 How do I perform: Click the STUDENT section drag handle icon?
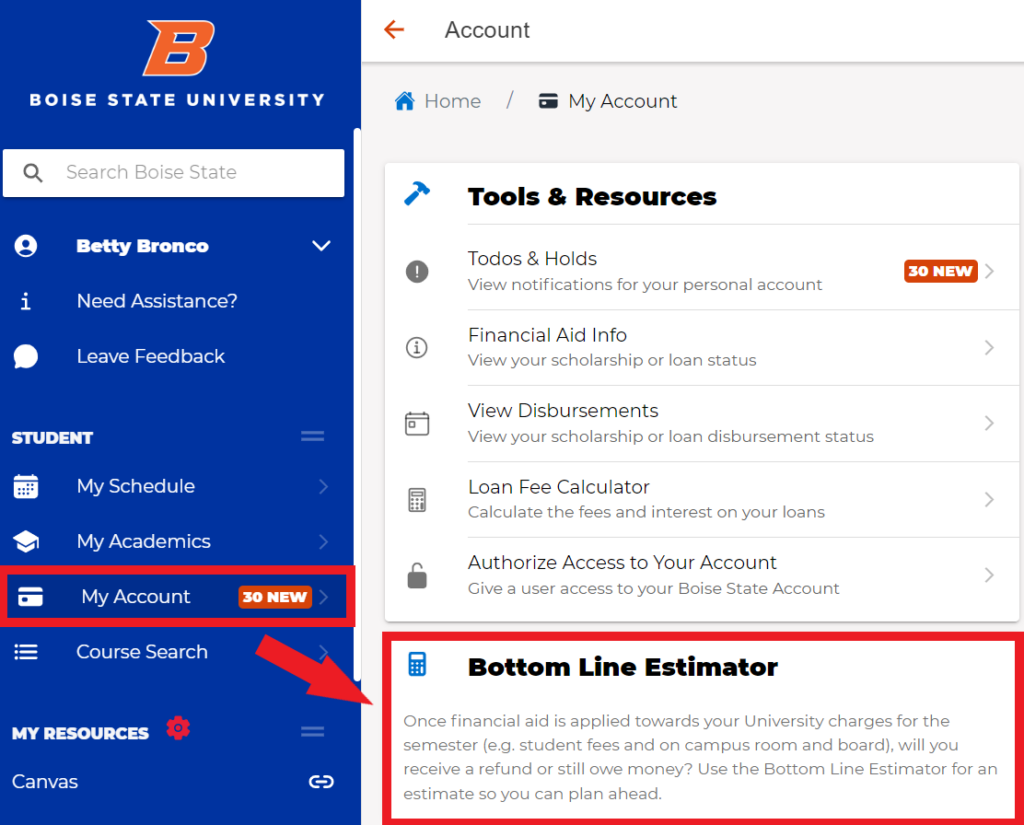coord(312,436)
